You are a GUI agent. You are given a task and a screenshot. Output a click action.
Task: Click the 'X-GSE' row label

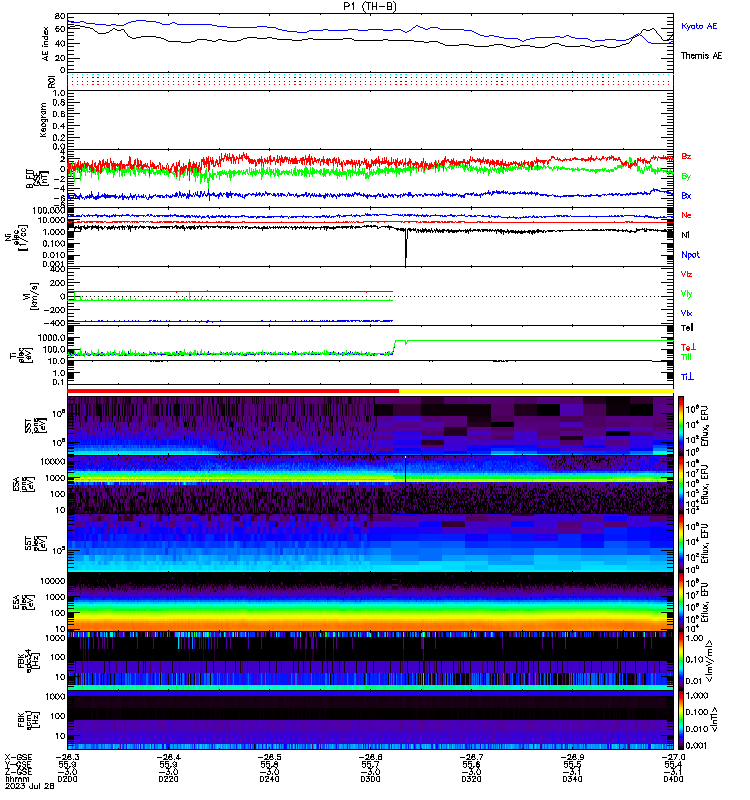[x=18, y=757]
